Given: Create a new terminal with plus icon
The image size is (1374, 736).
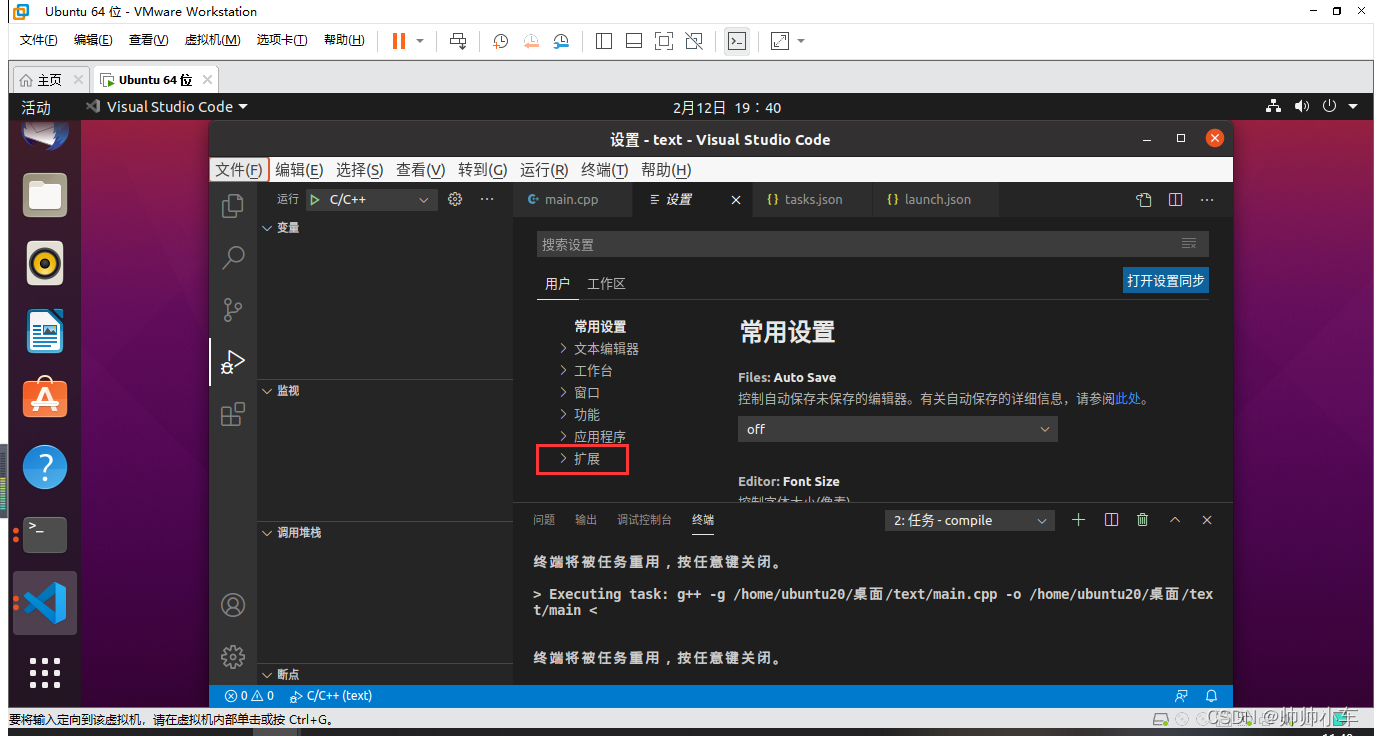Looking at the screenshot, I should tap(1079, 520).
